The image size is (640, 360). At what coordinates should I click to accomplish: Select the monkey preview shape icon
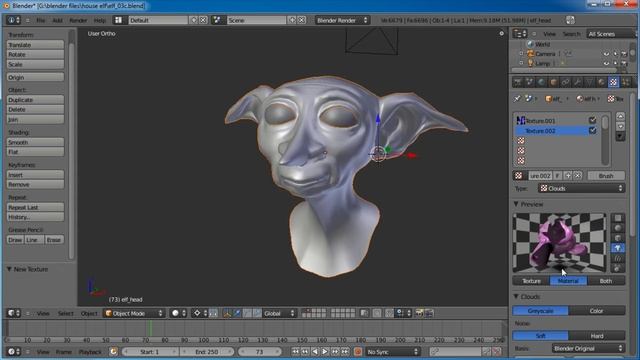click(618, 248)
